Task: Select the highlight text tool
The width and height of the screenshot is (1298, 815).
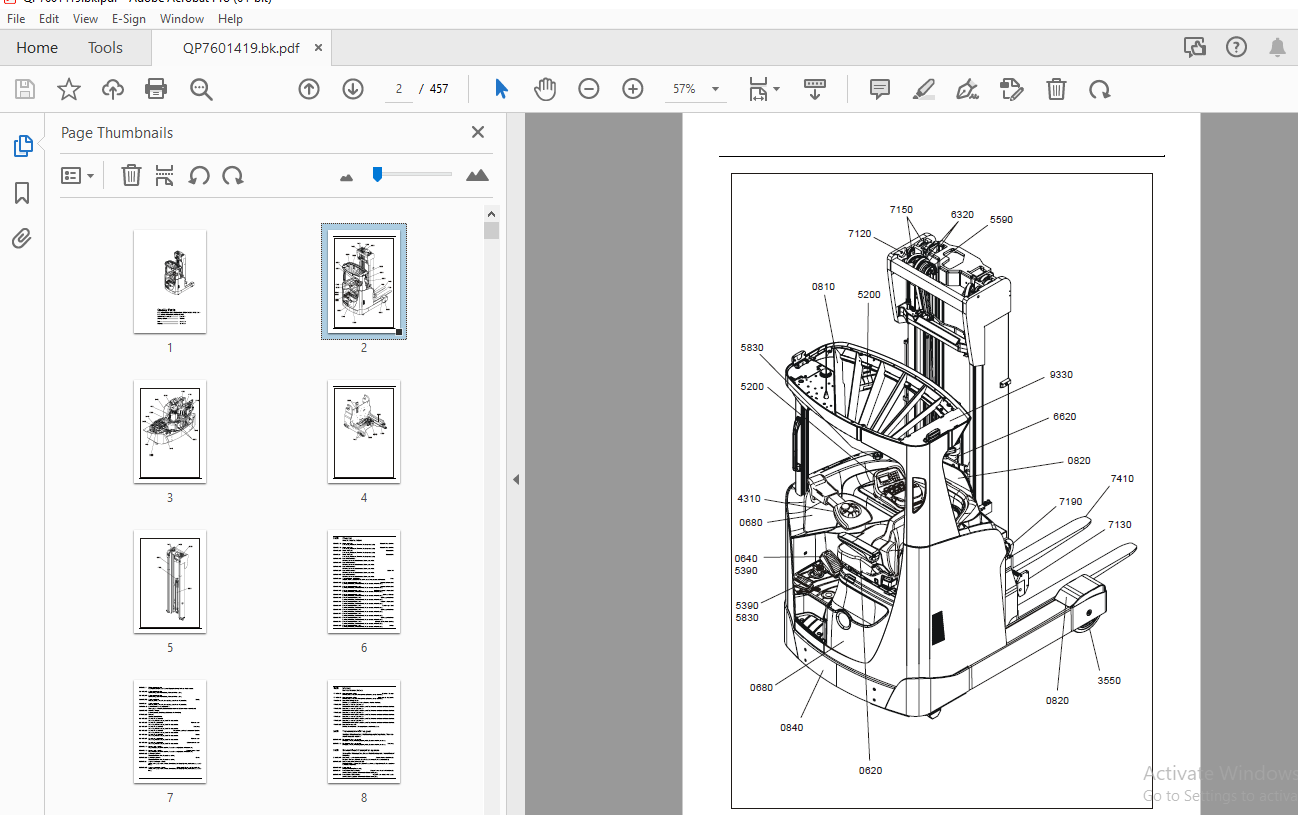Action: [x=924, y=89]
